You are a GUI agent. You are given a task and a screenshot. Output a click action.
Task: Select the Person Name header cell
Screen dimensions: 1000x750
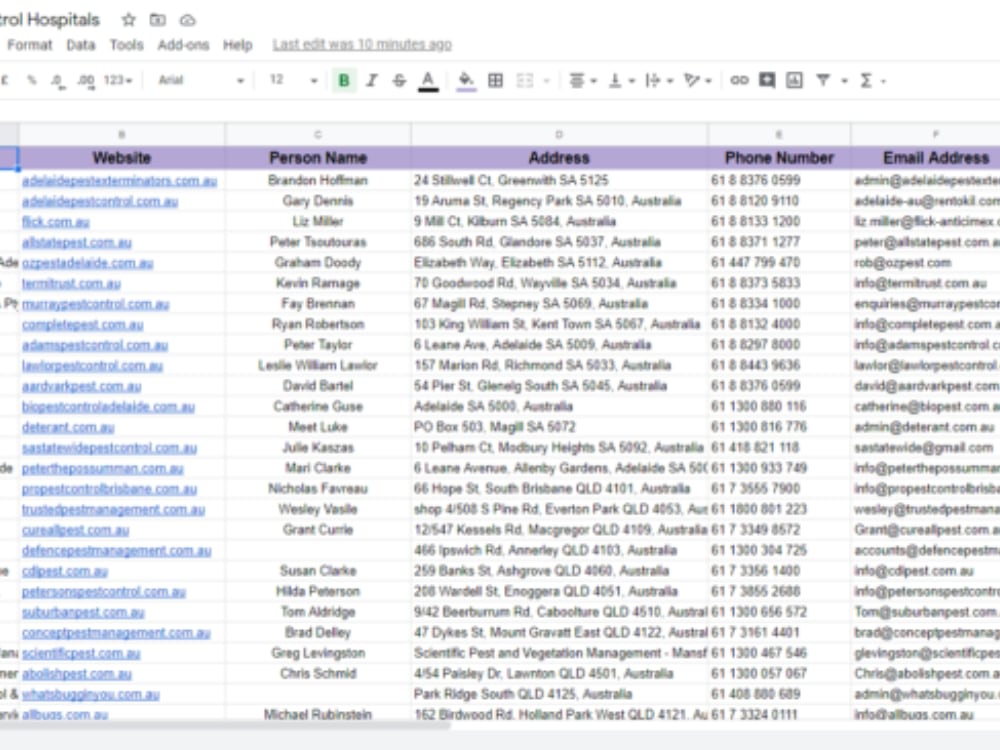[318, 158]
